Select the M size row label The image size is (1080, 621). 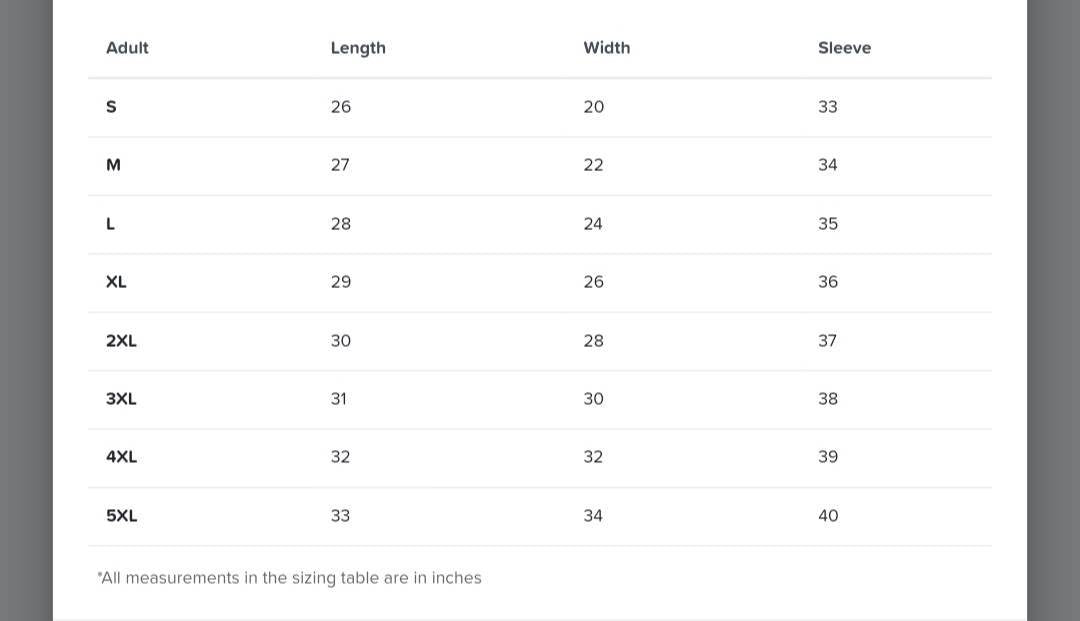point(113,165)
